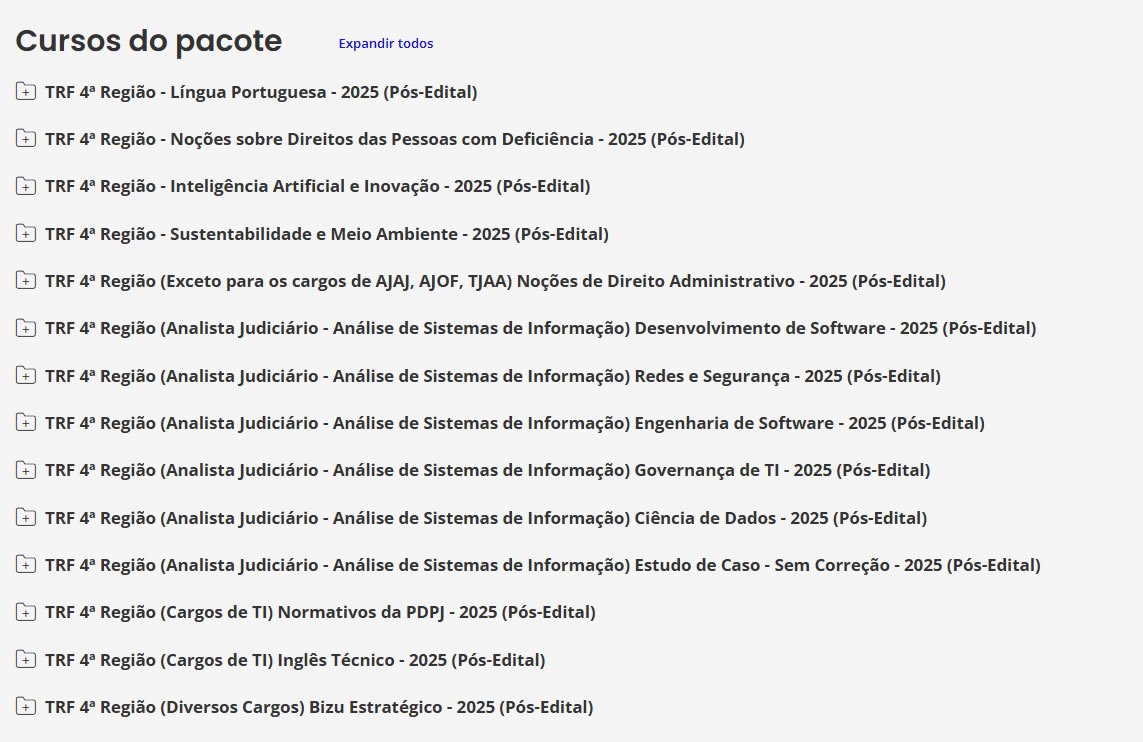1143x742 pixels.
Task: Select the Inglês Técnico course title
Action: coord(295,660)
